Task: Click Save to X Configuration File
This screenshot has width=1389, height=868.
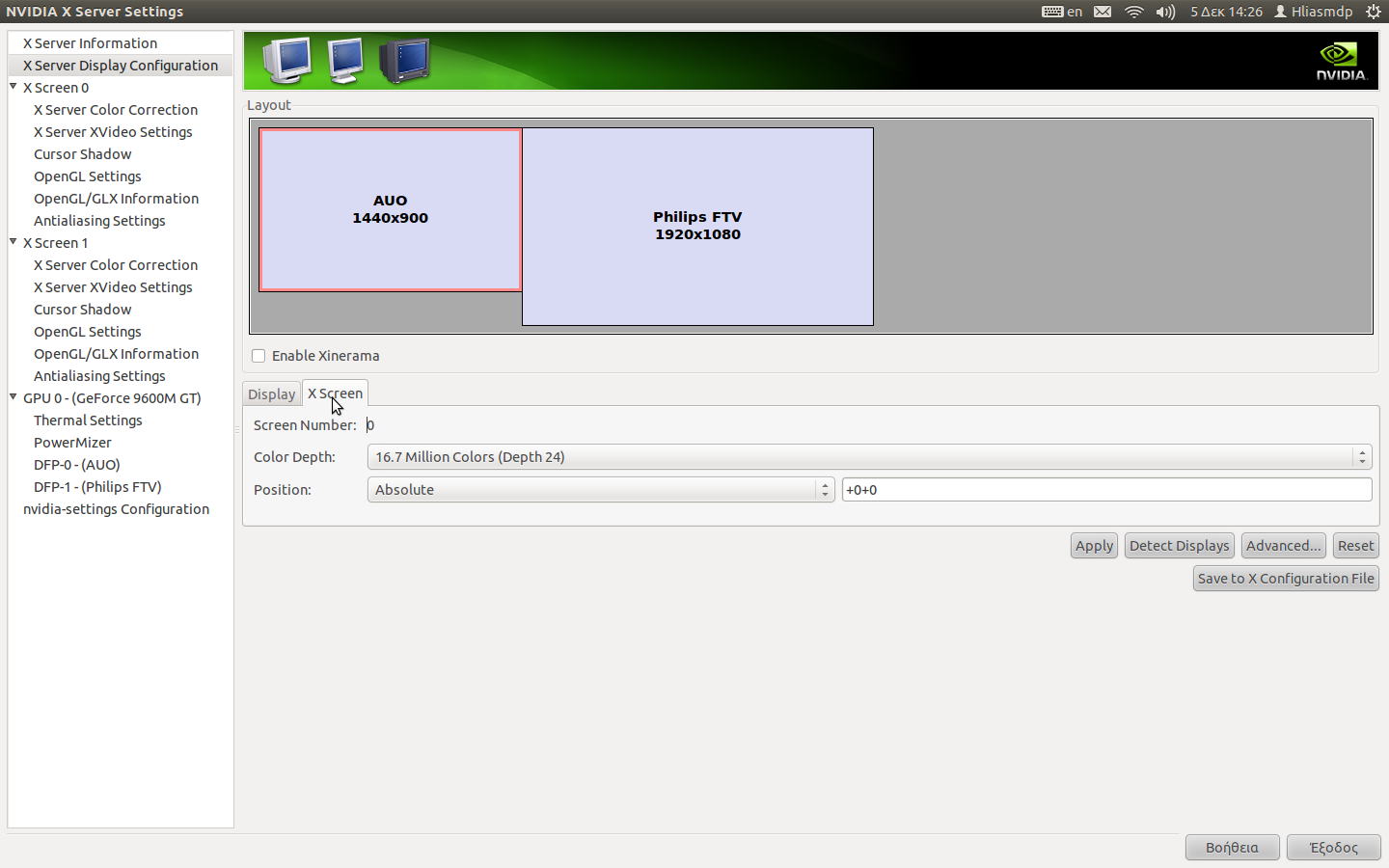Action: (x=1286, y=579)
